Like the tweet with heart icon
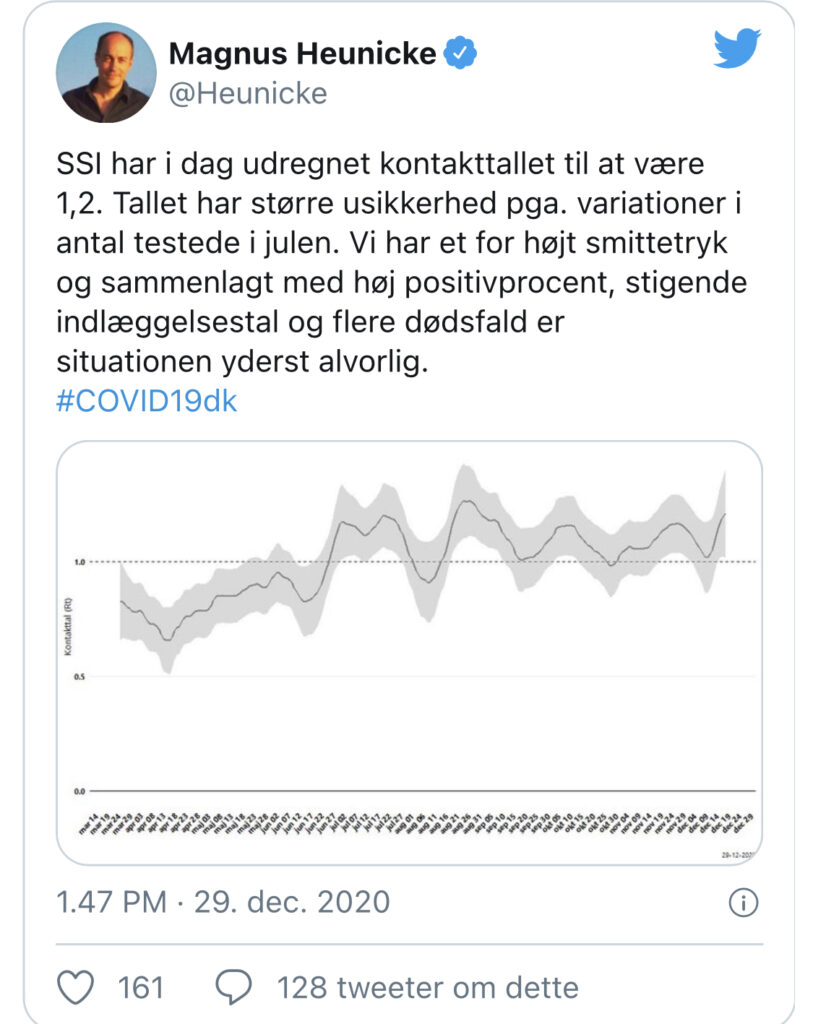The image size is (813, 1024). pos(76,987)
